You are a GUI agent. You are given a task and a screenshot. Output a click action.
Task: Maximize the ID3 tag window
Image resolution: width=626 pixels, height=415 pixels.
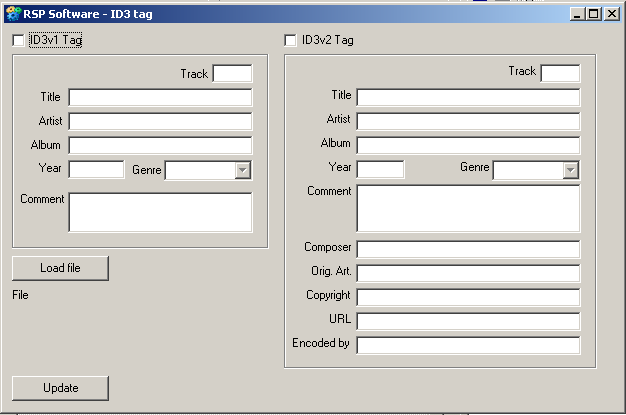pyautogui.click(x=593, y=14)
